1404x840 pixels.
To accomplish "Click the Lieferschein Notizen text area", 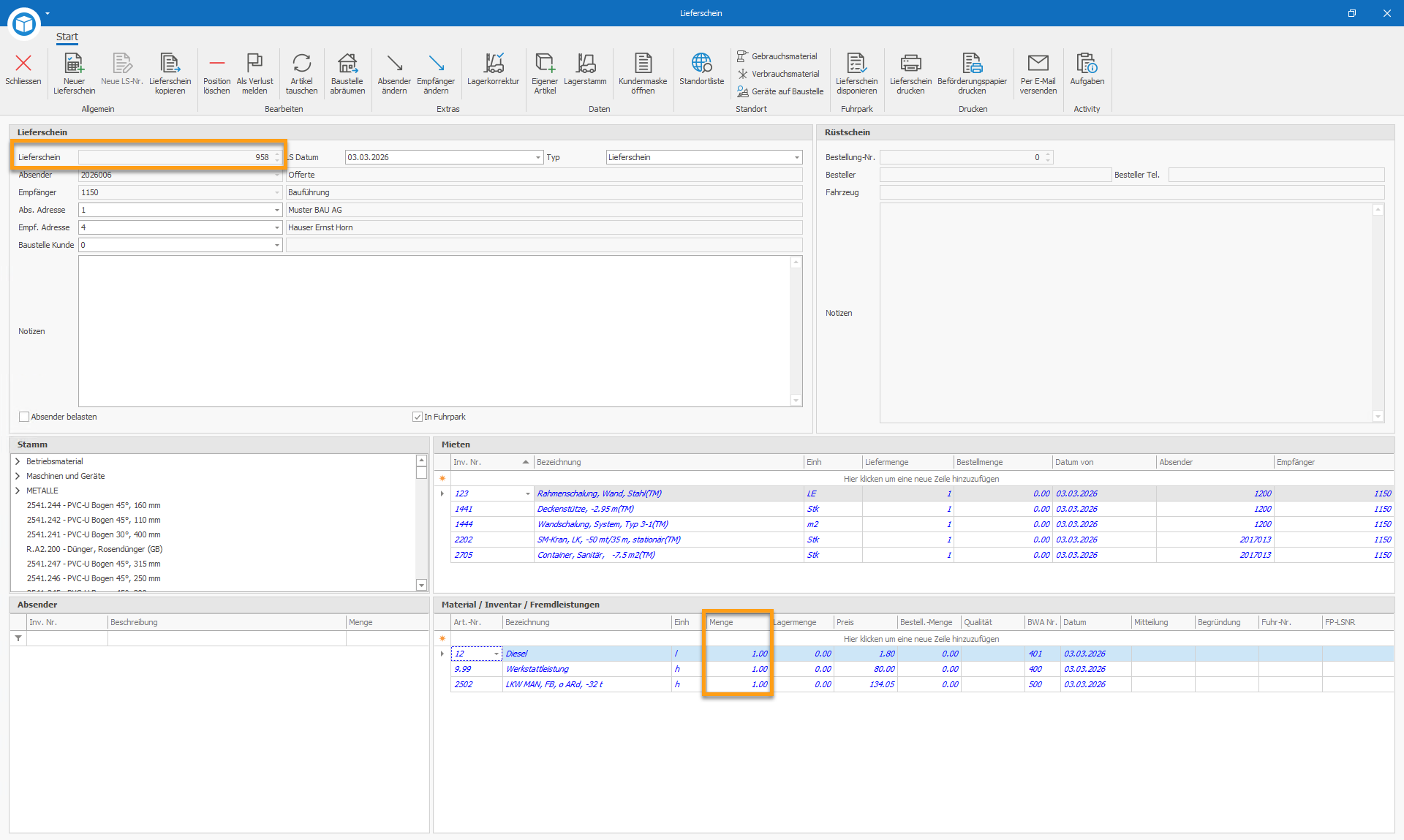I will 434,331.
